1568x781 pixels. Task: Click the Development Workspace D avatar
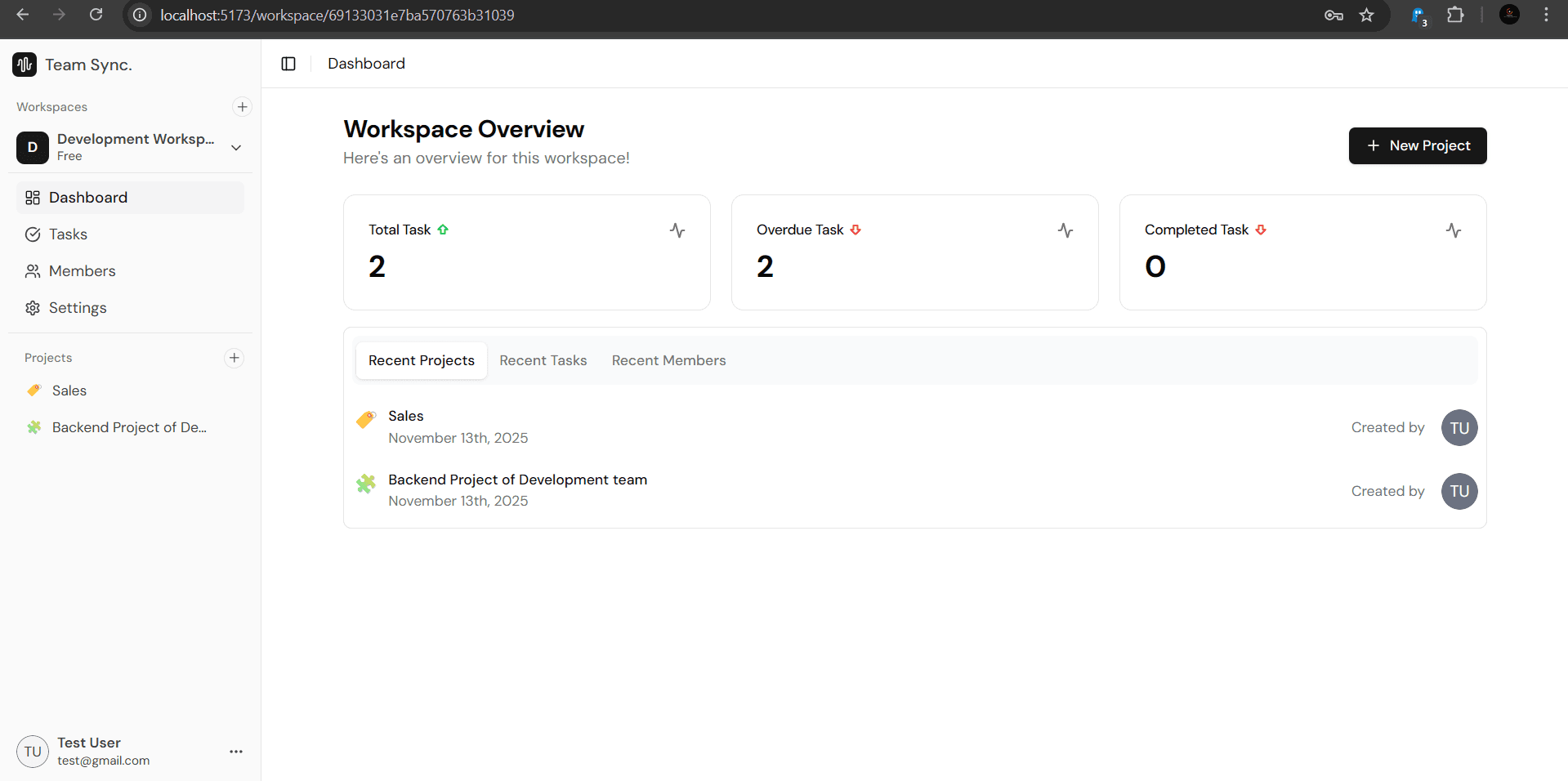click(x=33, y=148)
